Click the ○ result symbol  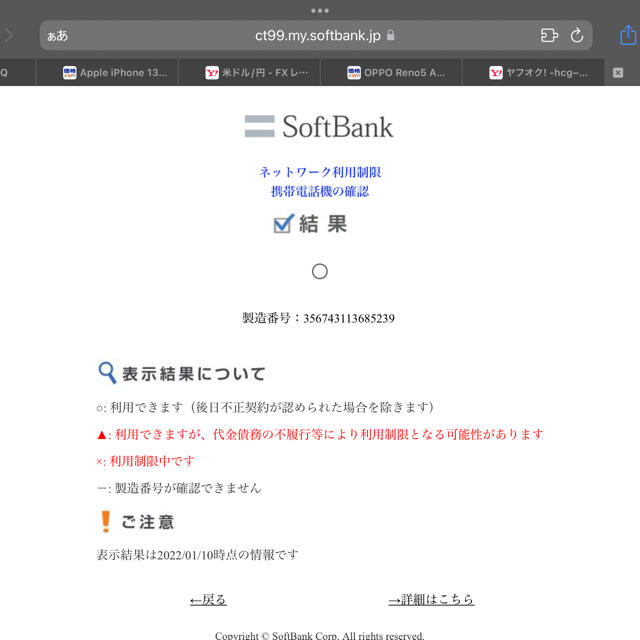pos(320,271)
